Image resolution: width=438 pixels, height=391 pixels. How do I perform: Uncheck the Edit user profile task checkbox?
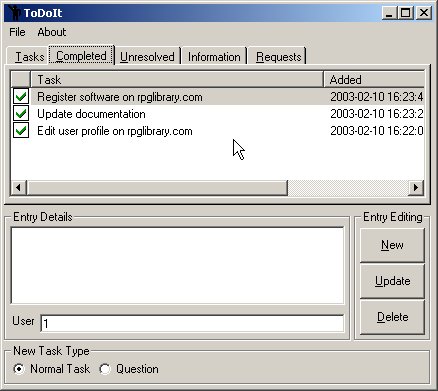click(21, 131)
